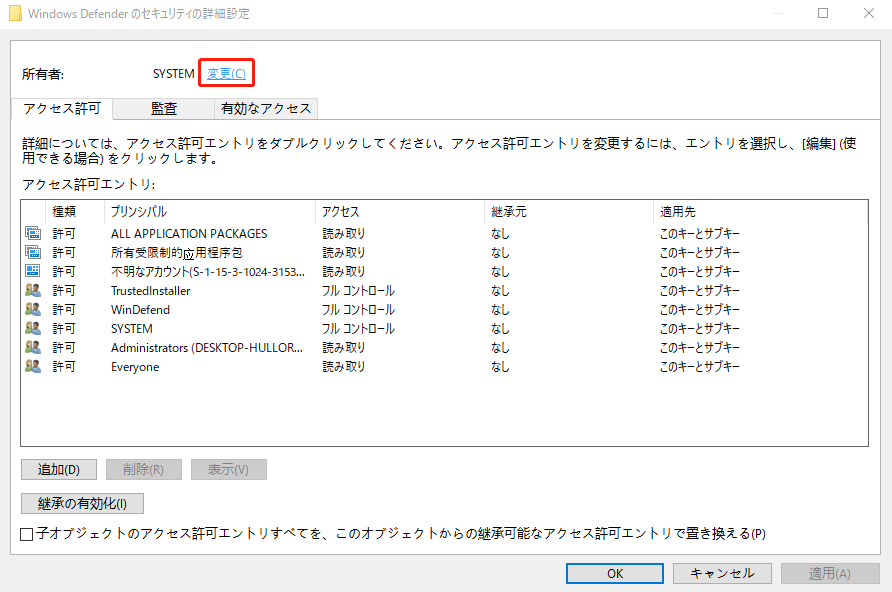The image size is (892, 592).
Task: Click the icon beside 所有受限制的应用程序包
Action: [x=33, y=252]
